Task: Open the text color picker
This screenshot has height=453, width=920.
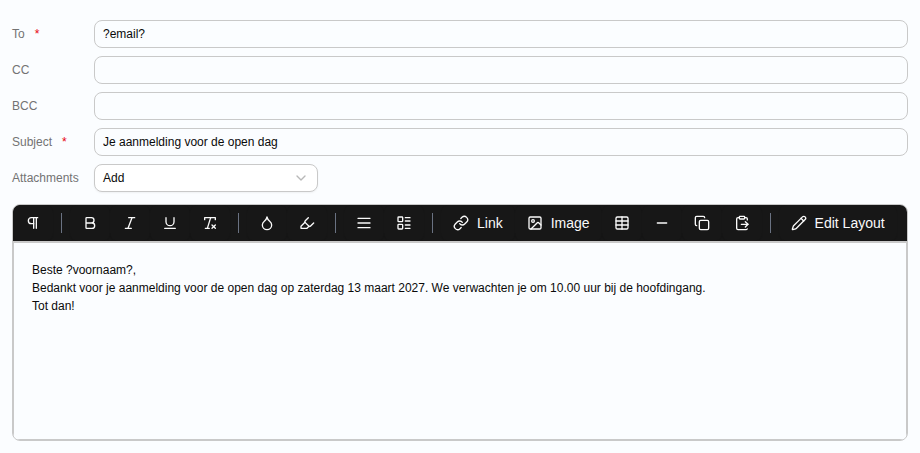Action: [x=267, y=223]
